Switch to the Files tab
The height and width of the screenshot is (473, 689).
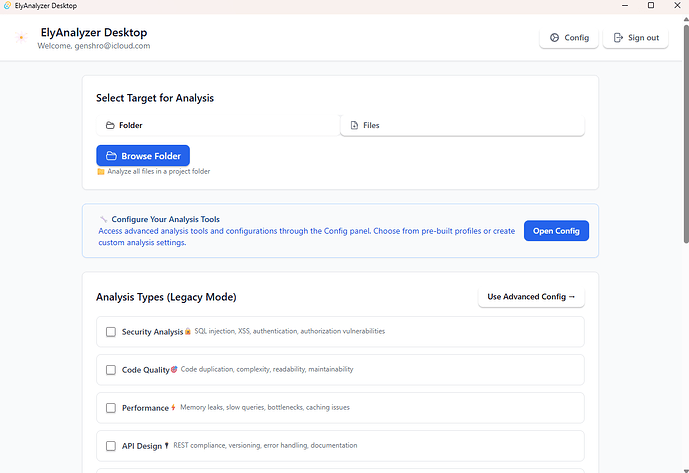click(462, 125)
